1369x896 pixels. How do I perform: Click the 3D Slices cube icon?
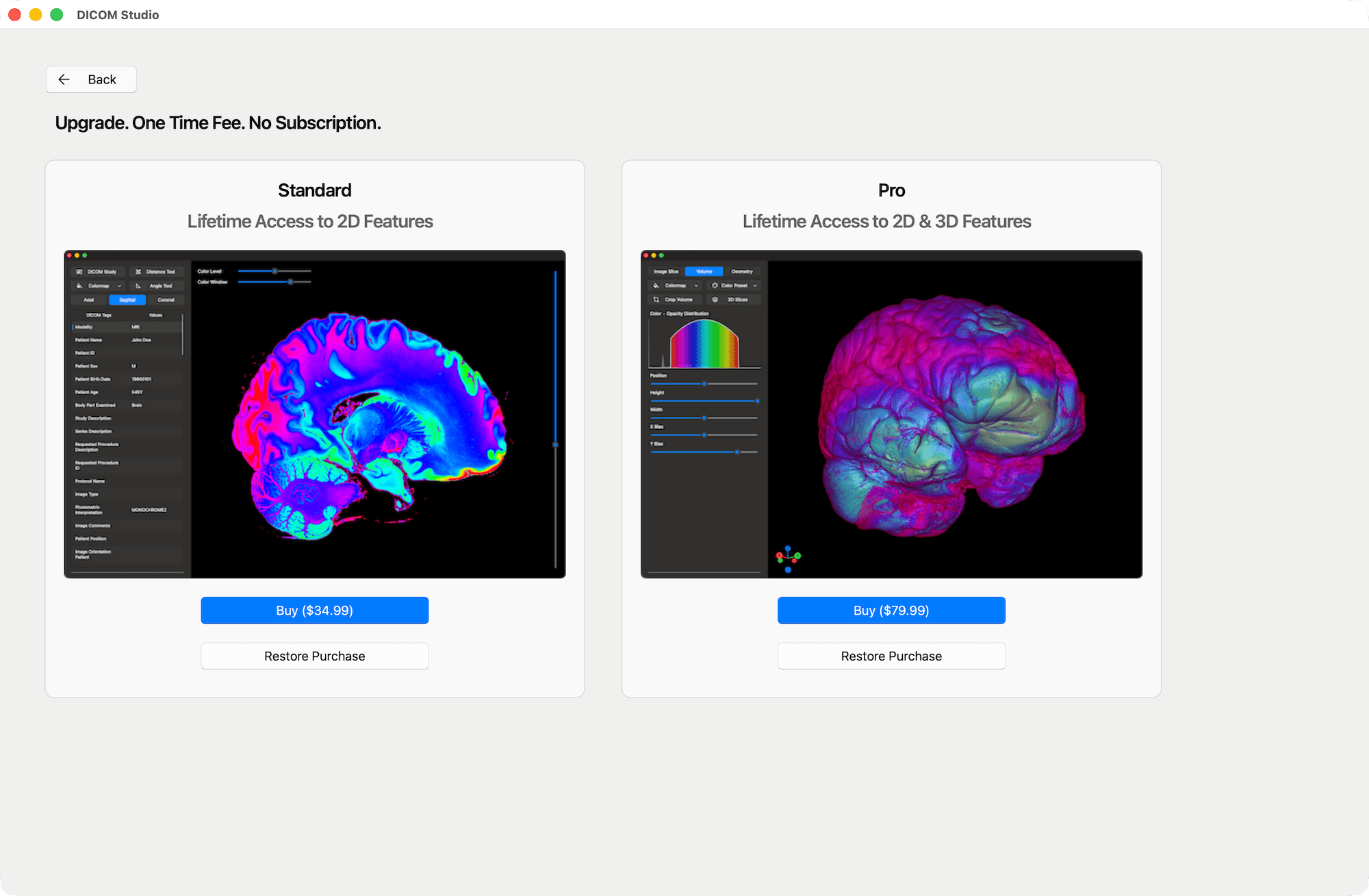point(716,300)
